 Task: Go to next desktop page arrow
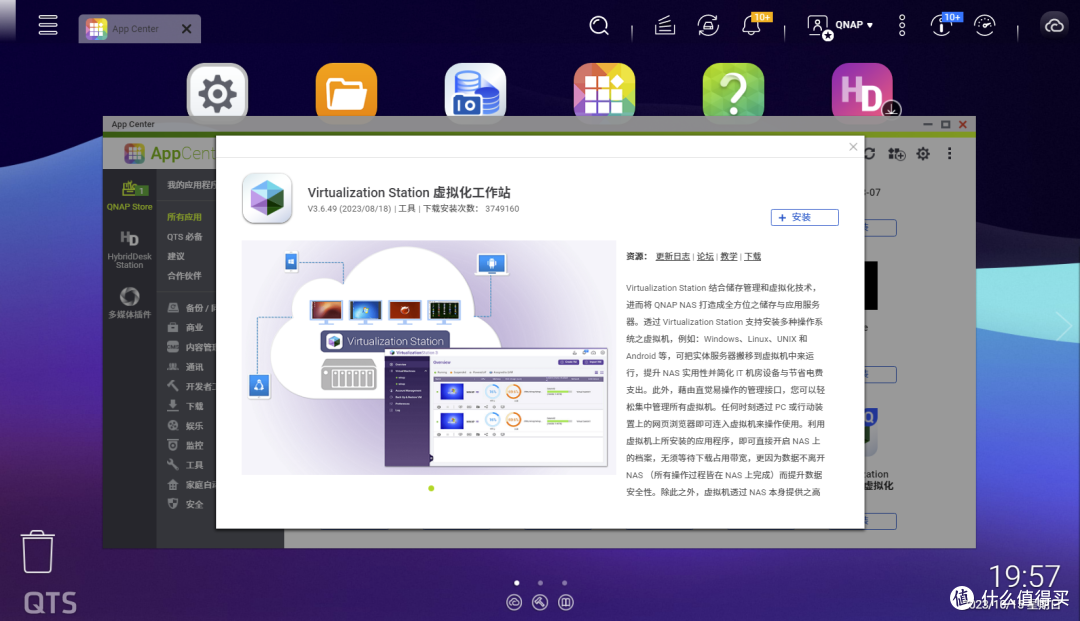coord(1063,326)
